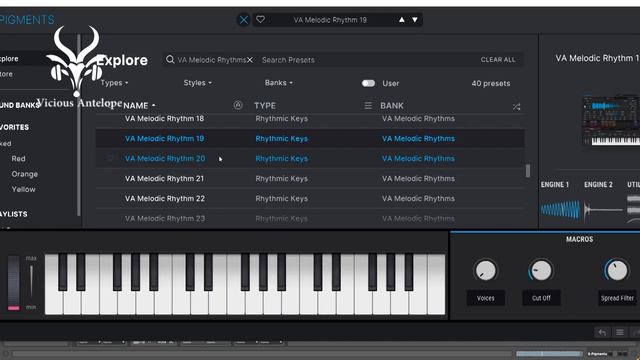Click the MACROS tab header
The width and height of the screenshot is (640, 360).
click(580, 239)
